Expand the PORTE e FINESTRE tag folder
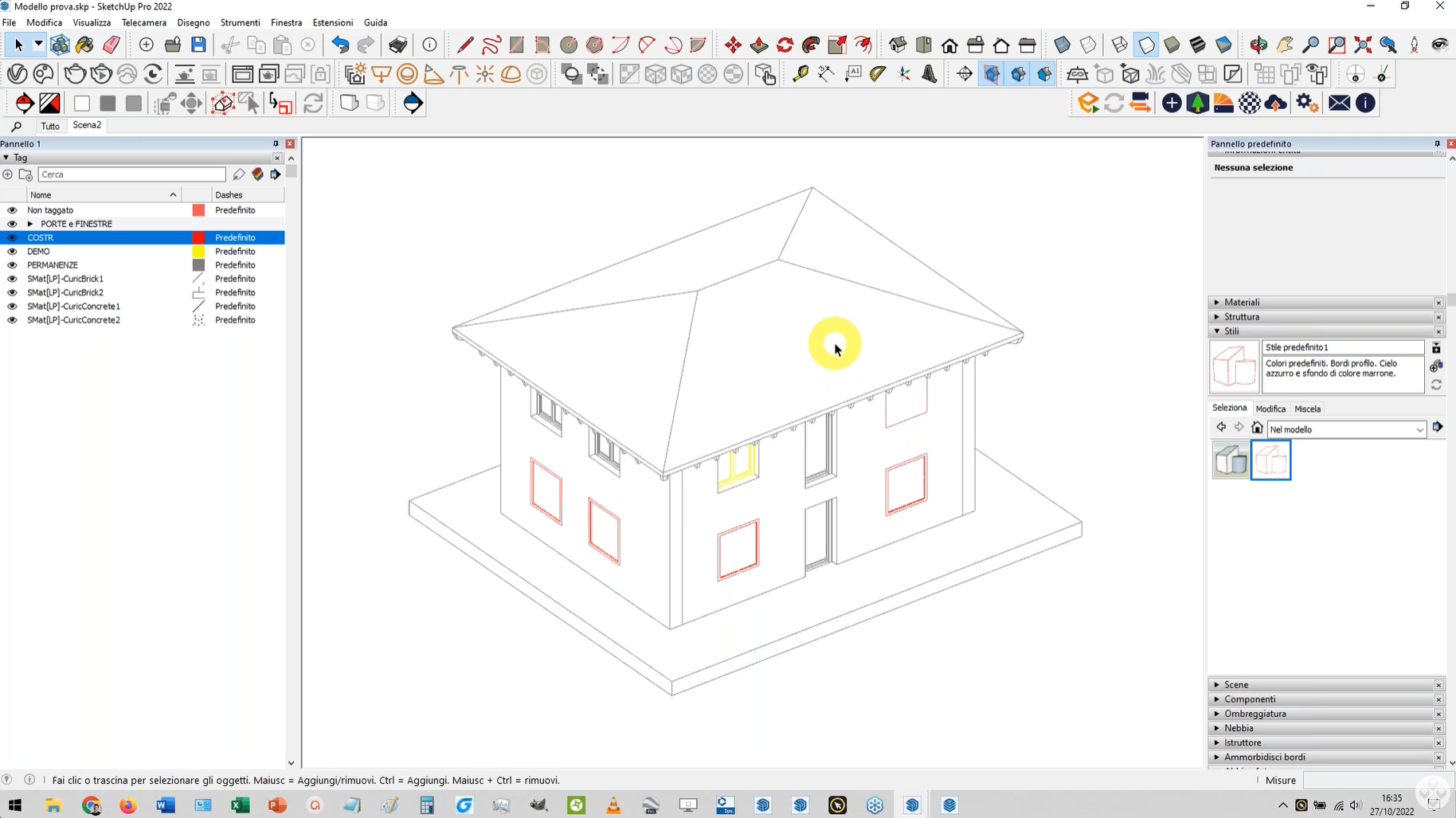Viewport: 1456px width, 818px height. (x=30, y=225)
